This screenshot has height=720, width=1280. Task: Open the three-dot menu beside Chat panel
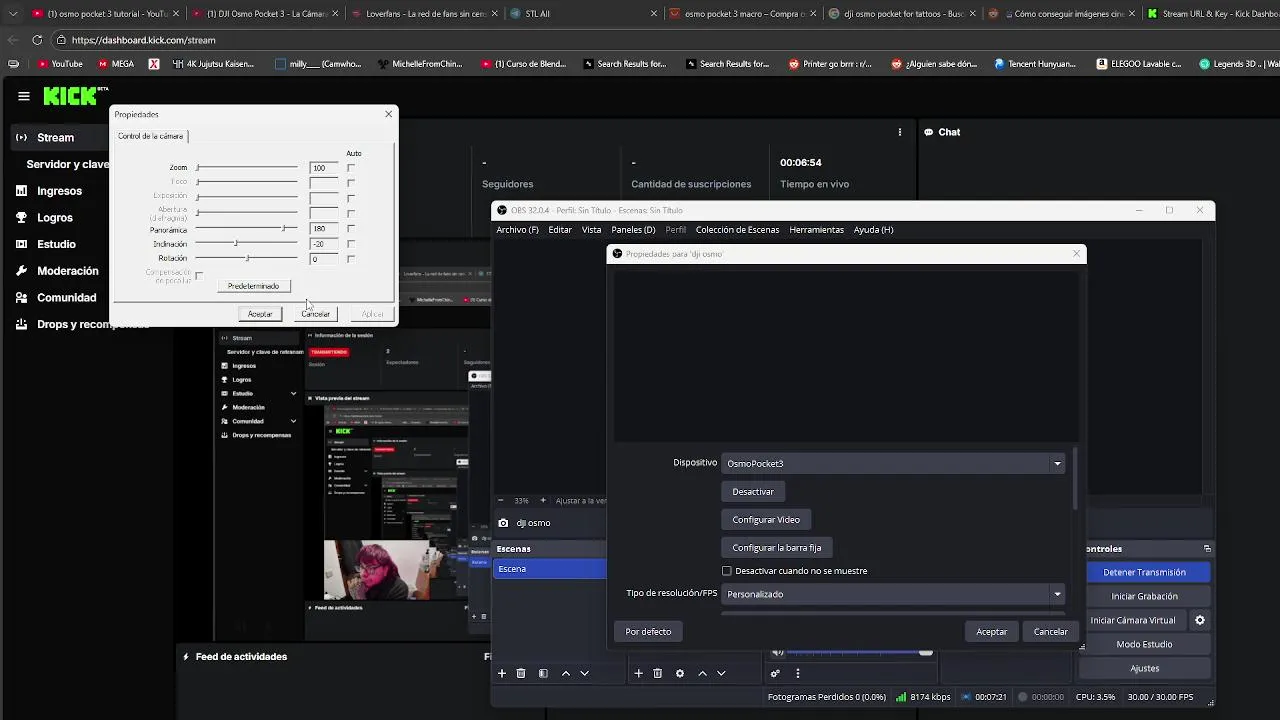[x=899, y=132]
